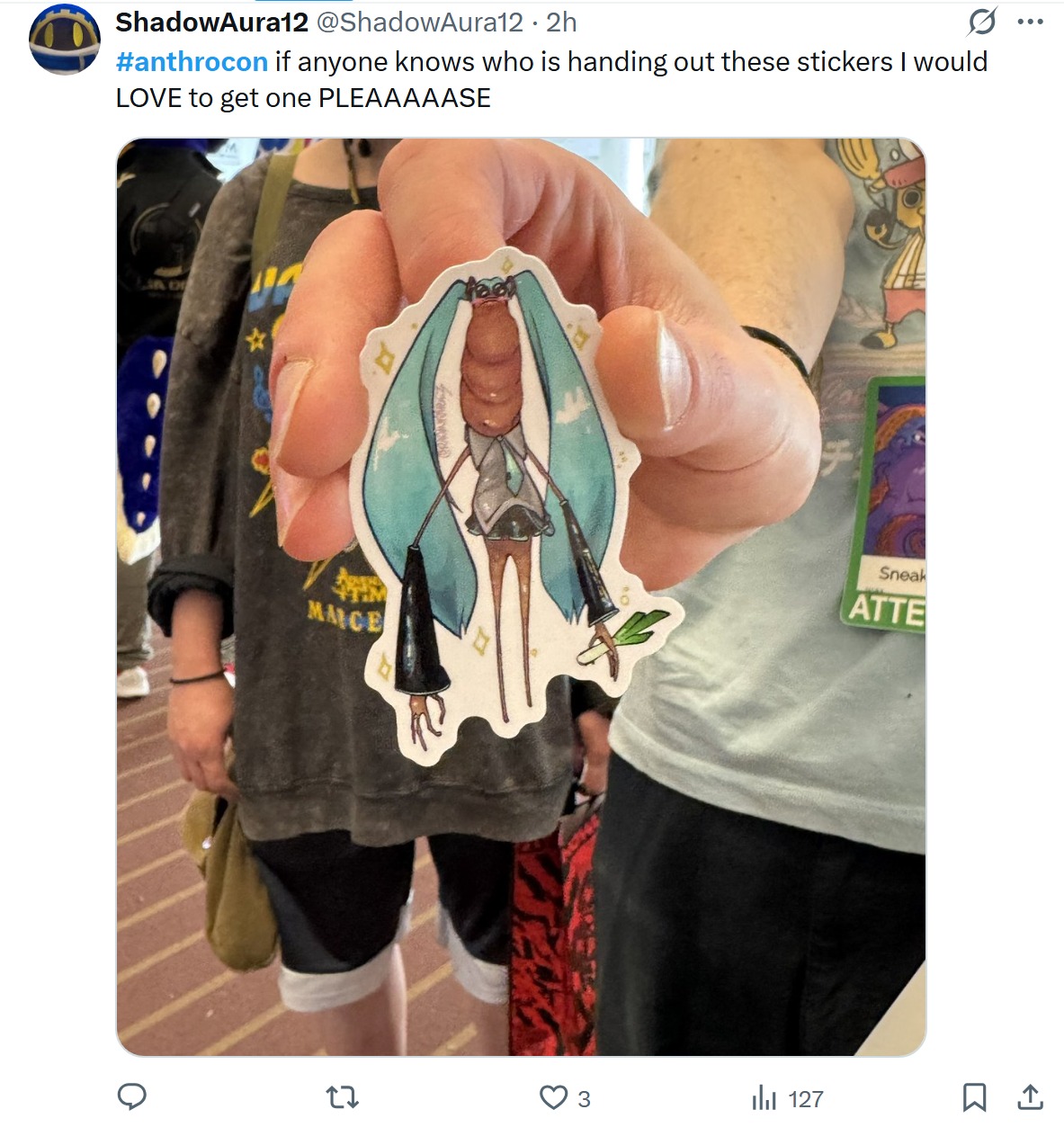
Task: Click the ShadowAura12 display name
Action: [x=212, y=22]
